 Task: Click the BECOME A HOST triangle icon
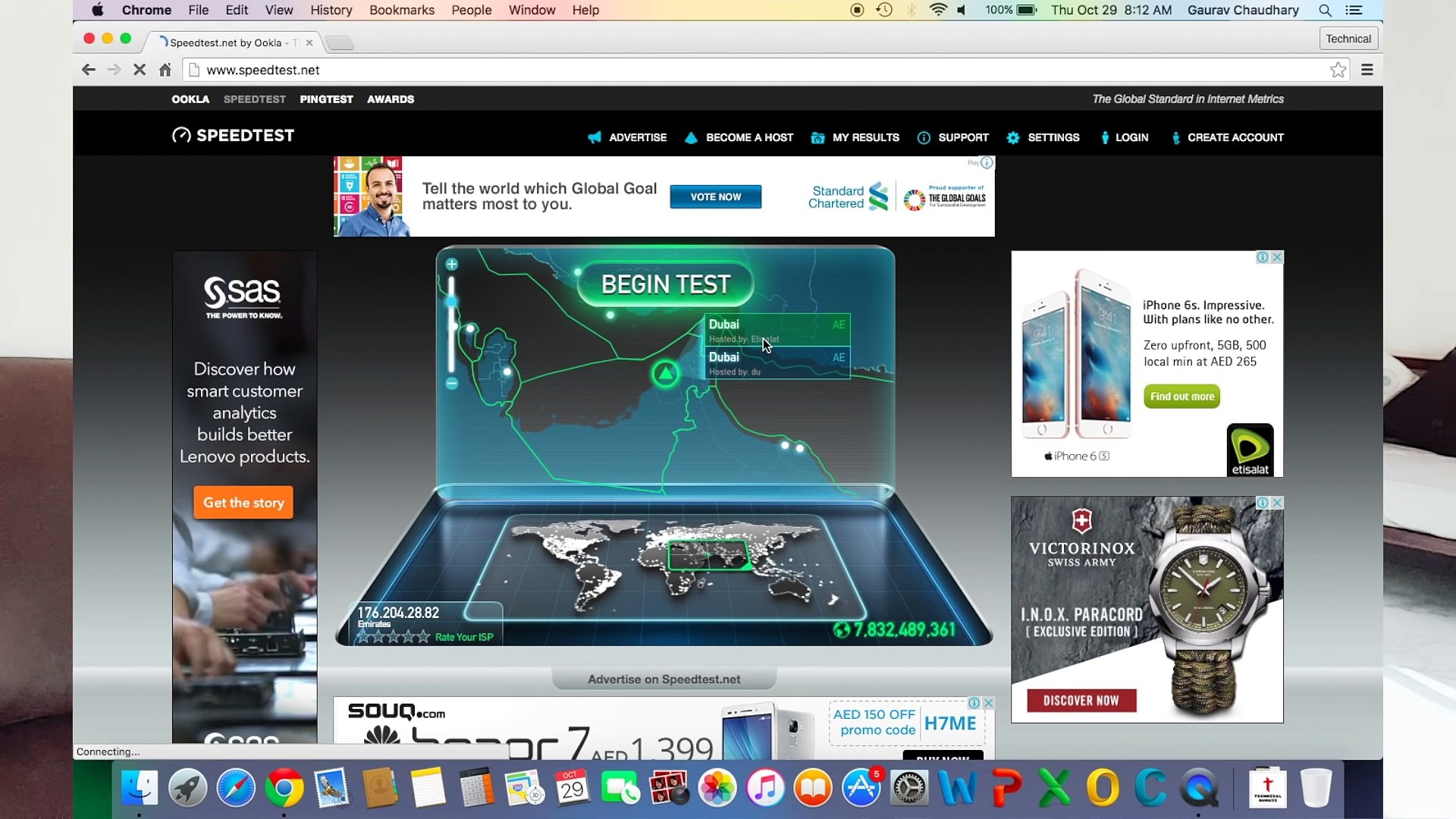[x=691, y=138]
